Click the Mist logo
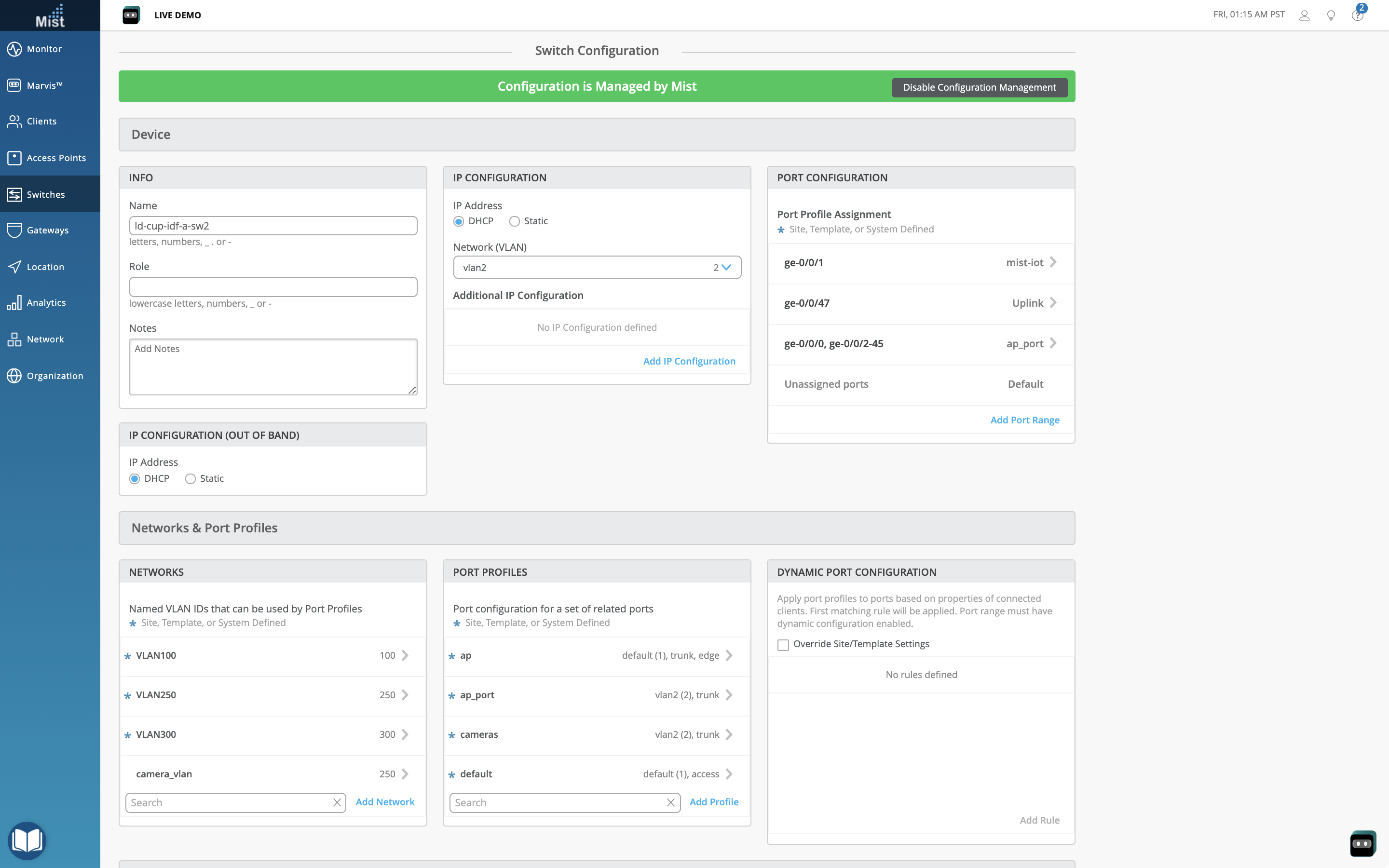The image size is (1389, 868). point(50,15)
